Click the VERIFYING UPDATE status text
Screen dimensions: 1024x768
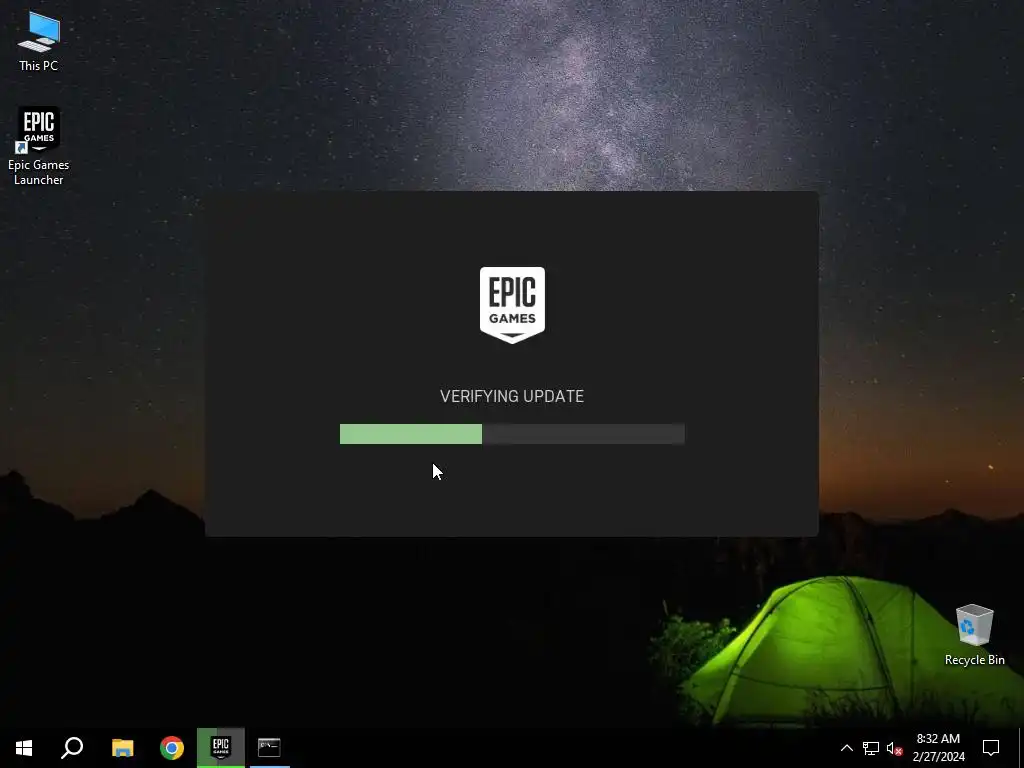512,396
